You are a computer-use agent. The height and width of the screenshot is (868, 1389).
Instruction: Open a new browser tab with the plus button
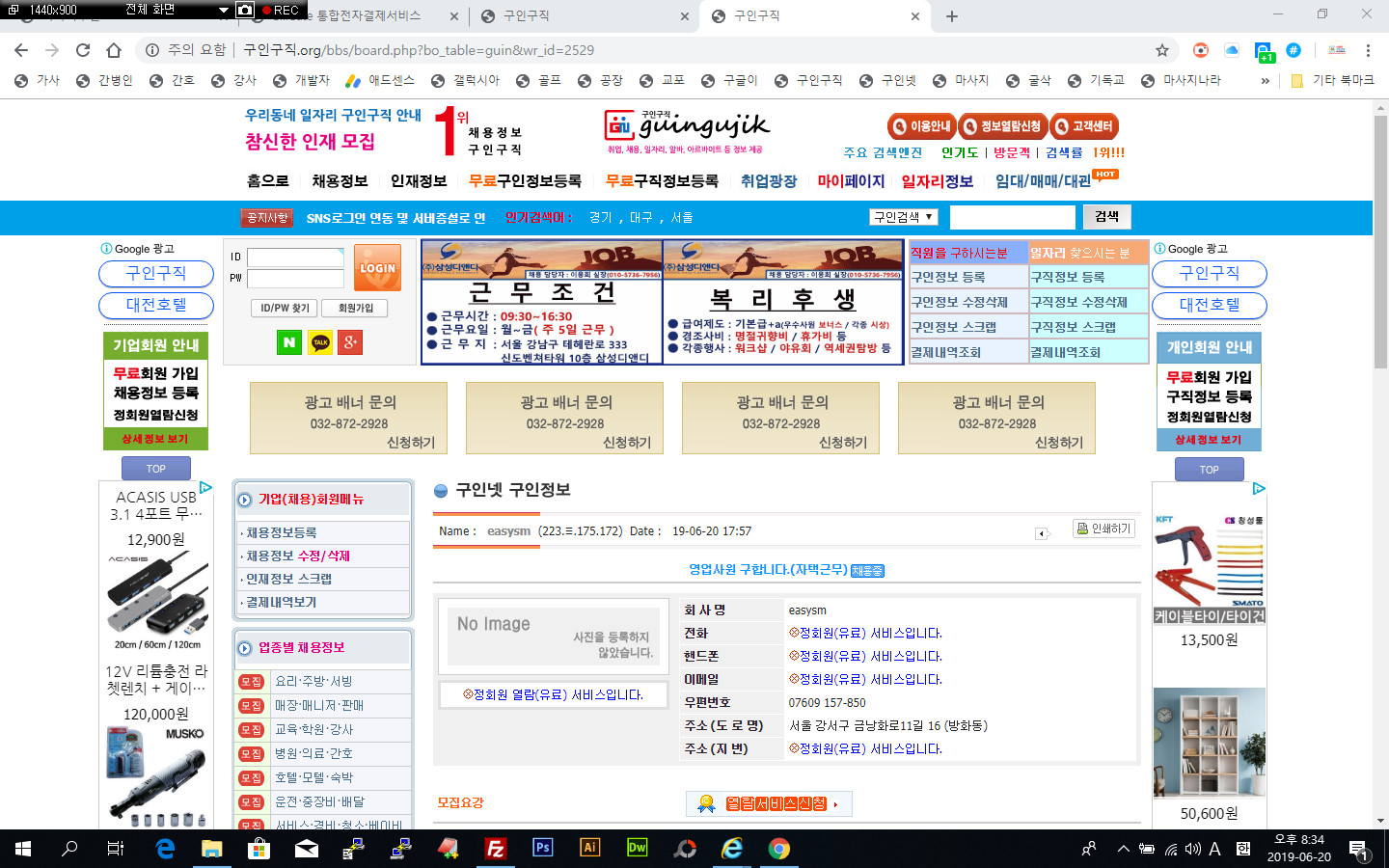952,15
